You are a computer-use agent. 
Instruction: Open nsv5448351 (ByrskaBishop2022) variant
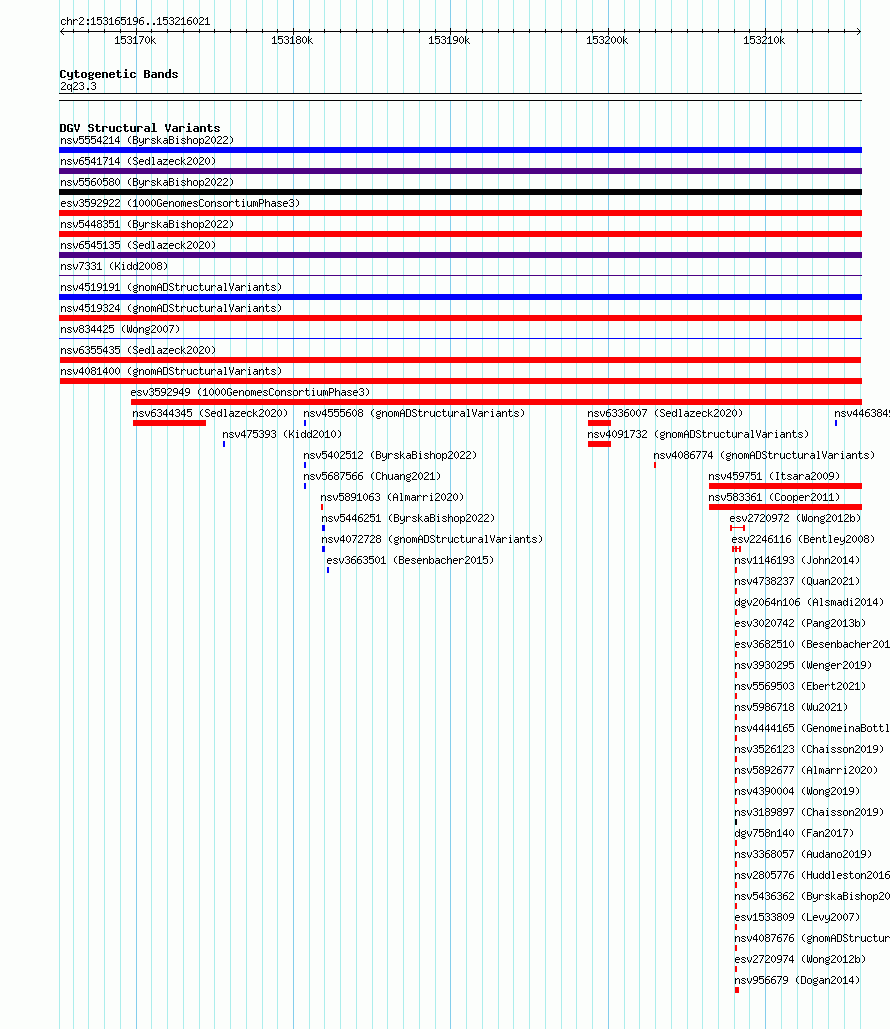[147, 224]
